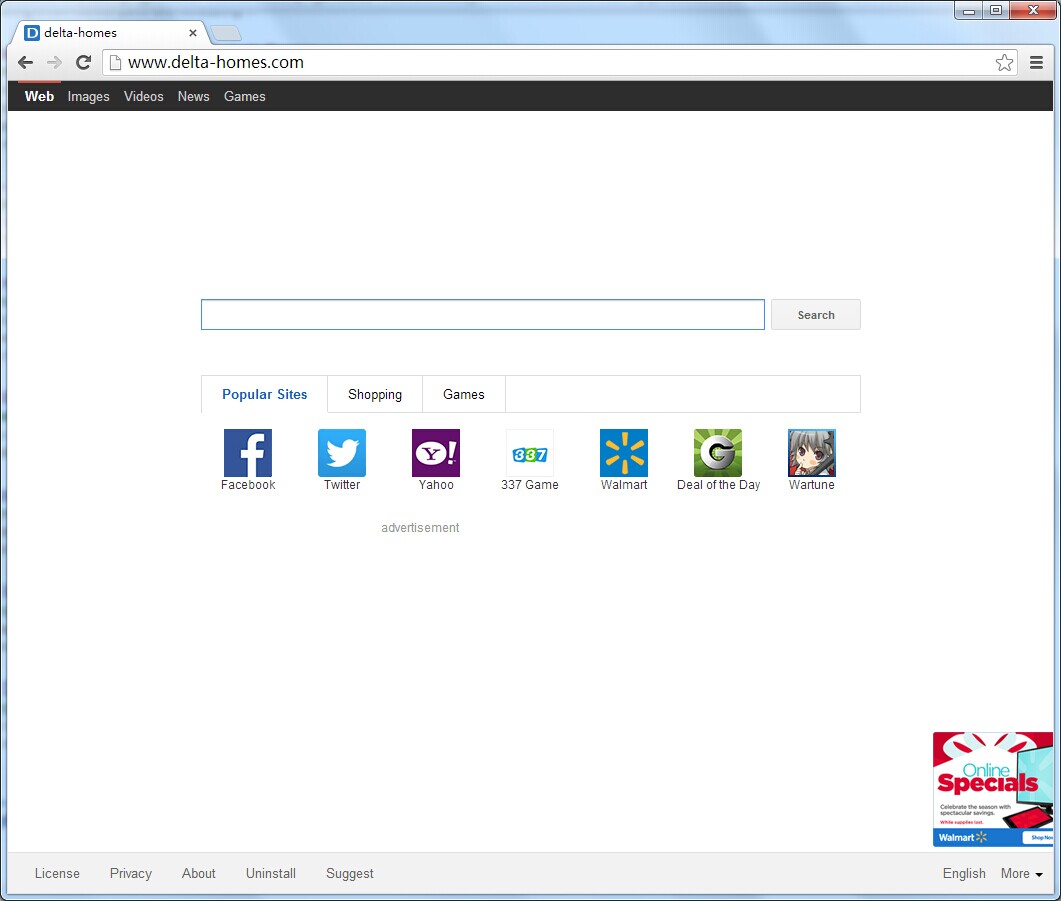Reload the page with the refresh icon
The height and width of the screenshot is (901, 1061).
[x=83, y=63]
